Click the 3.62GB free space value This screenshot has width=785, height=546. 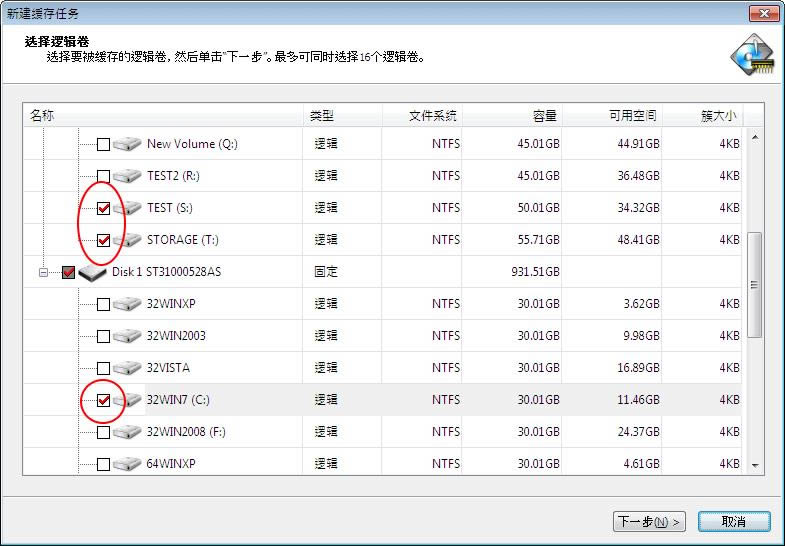tap(641, 304)
